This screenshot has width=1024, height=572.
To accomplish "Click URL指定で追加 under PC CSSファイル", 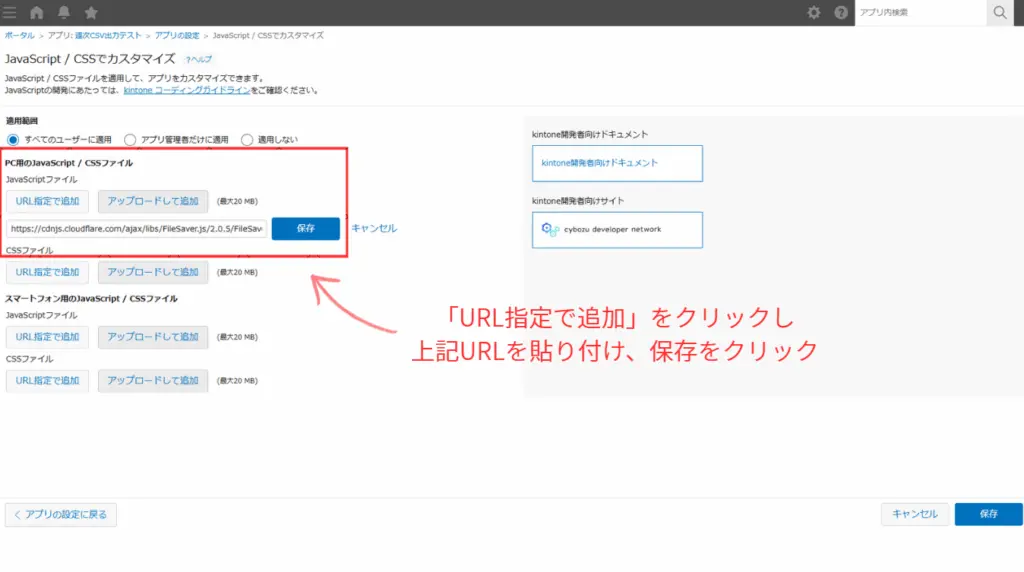I will pyautogui.click(x=47, y=272).
